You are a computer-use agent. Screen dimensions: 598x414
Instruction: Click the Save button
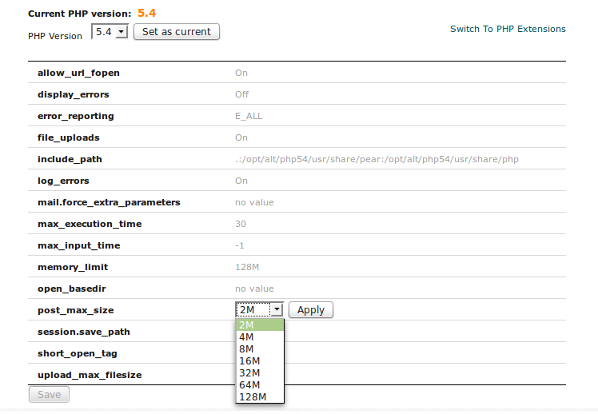click(x=49, y=395)
